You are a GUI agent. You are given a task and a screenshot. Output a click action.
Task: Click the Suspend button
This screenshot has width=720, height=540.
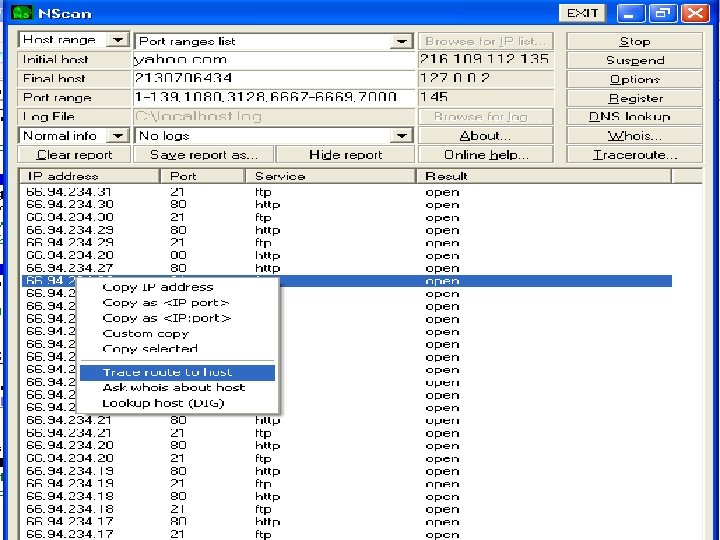(x=635, y=60)
